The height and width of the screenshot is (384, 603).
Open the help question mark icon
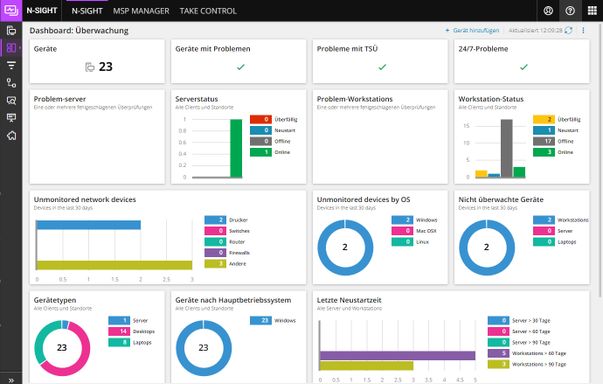pyautogui.click(x=570, y=11)
